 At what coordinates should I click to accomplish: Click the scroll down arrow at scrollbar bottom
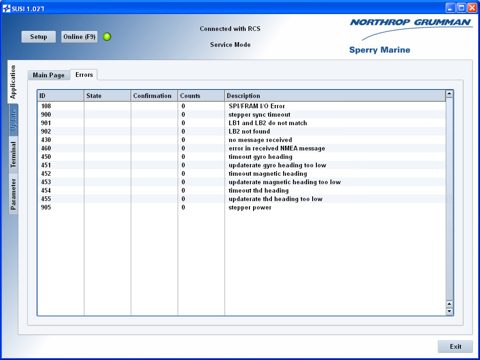[449, 311]
